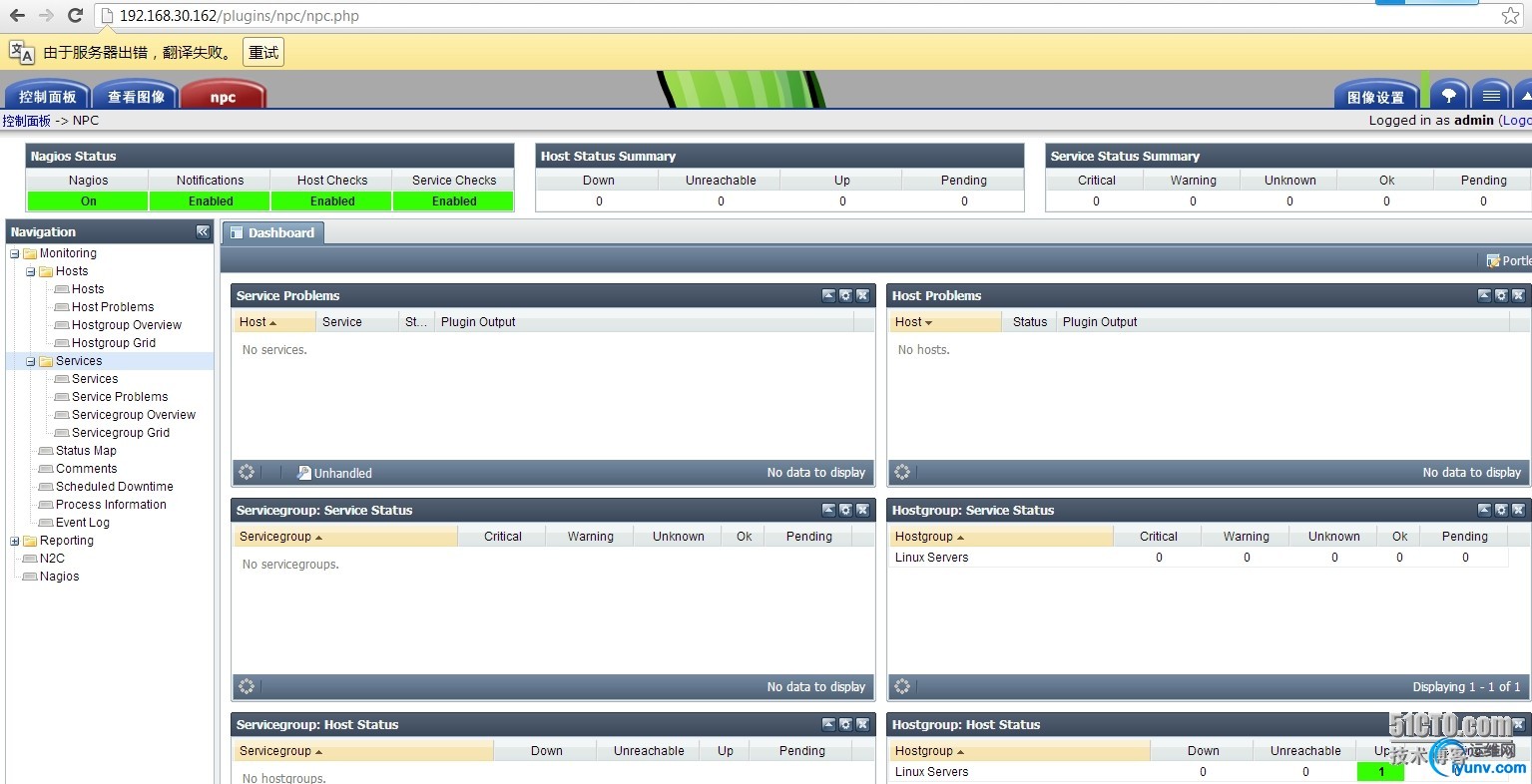Select the Dashboard tab
The height and width of the screenshot is (784, 1532).
tap(272, 232)
